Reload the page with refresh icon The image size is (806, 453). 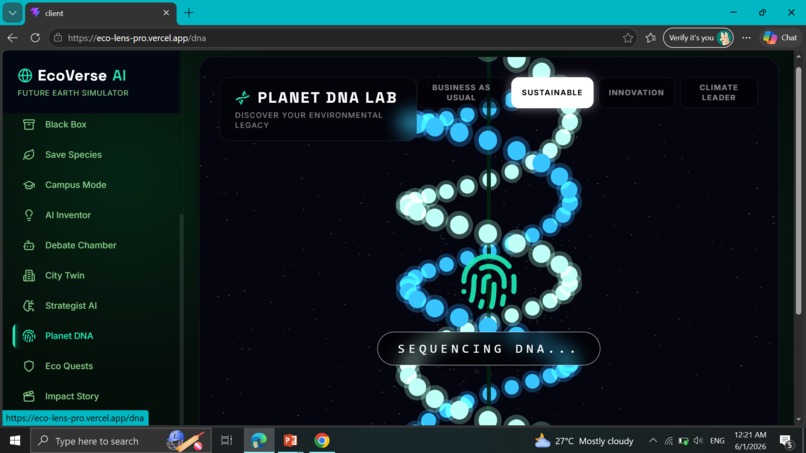[35, 38]
